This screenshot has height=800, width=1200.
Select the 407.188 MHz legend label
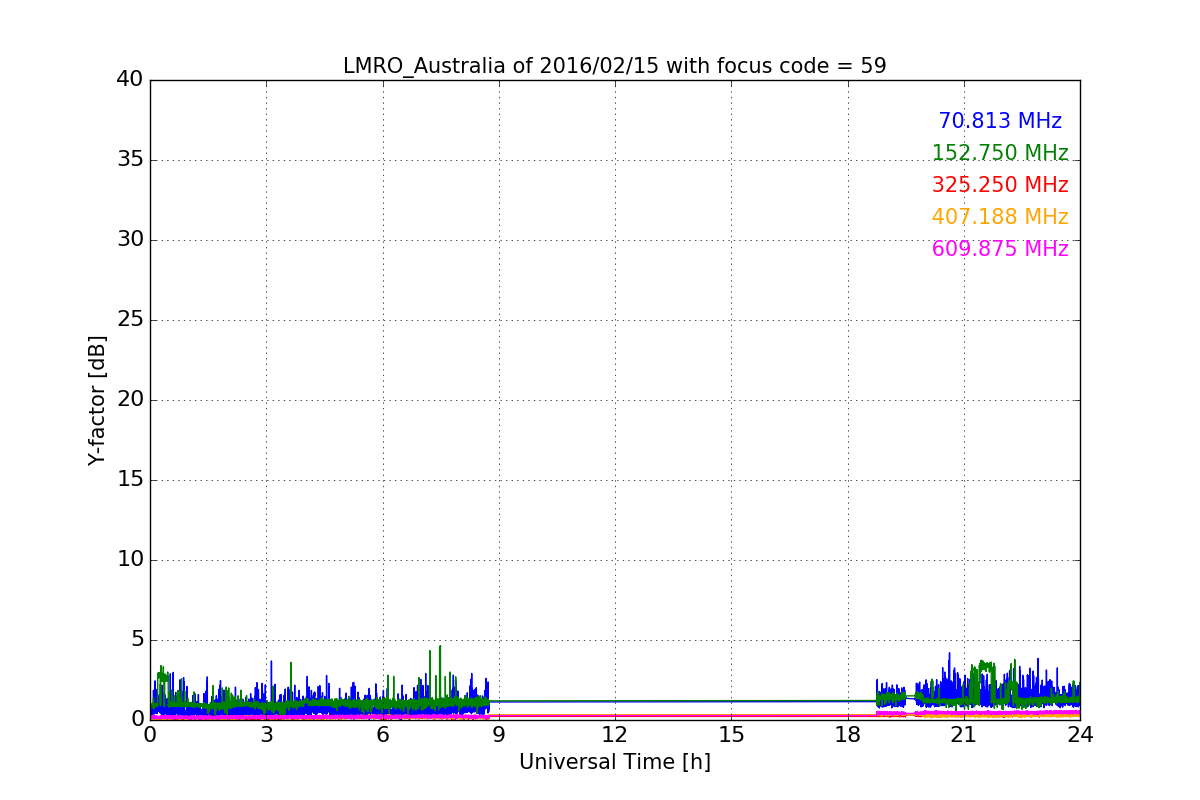coord(1000,217)
